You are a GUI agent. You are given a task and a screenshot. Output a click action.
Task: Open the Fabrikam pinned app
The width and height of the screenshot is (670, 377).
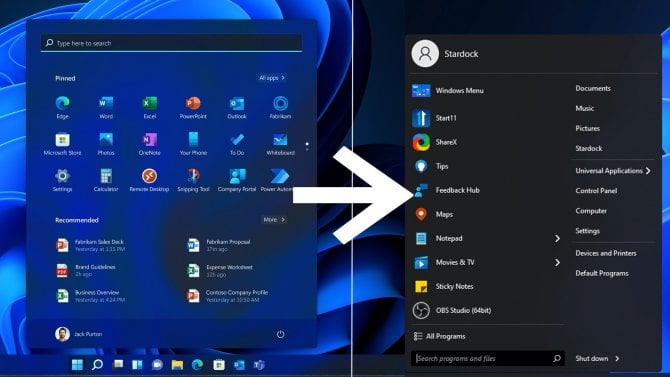click(x=280, y=107)
